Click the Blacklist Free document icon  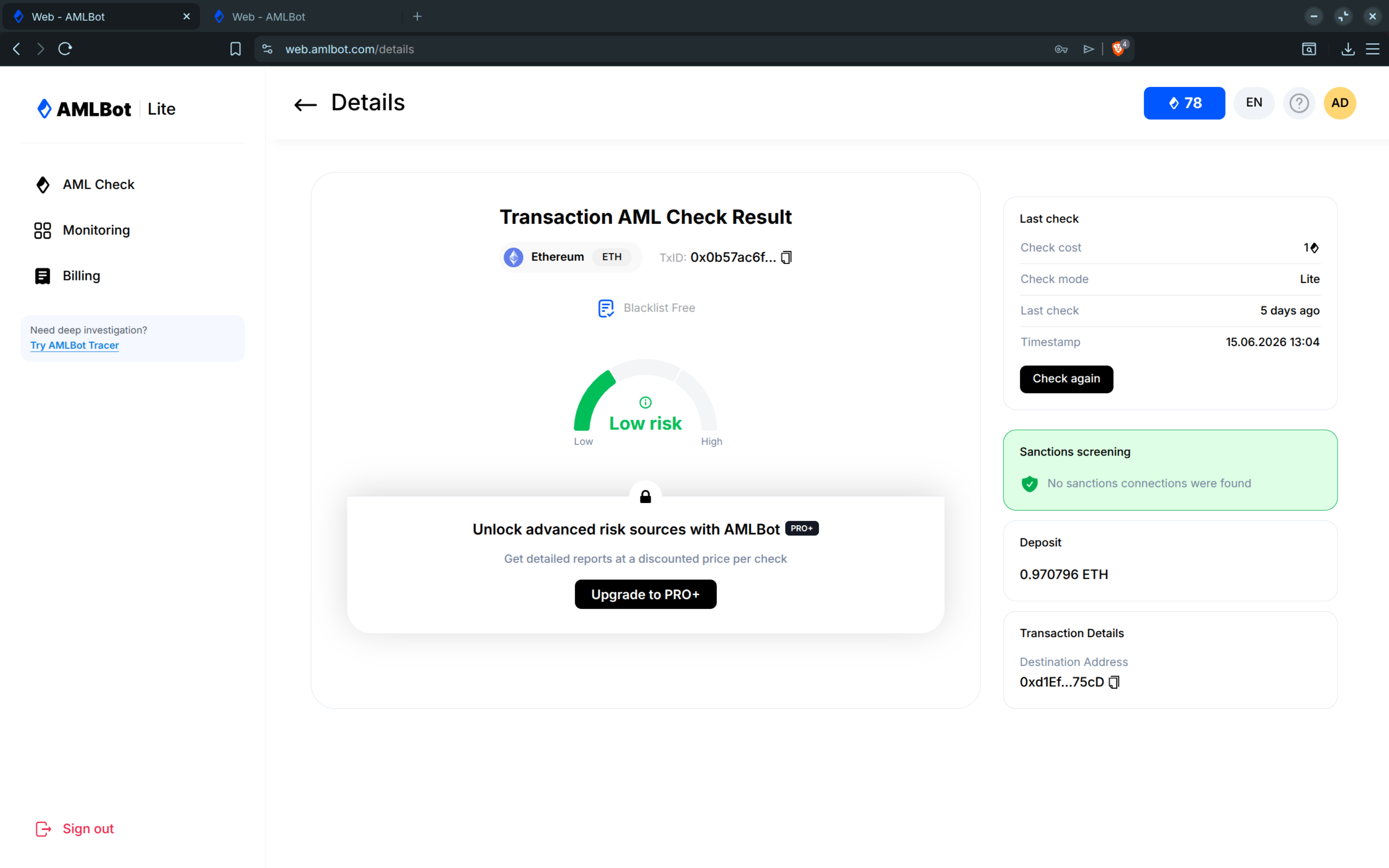click(606, 308)
